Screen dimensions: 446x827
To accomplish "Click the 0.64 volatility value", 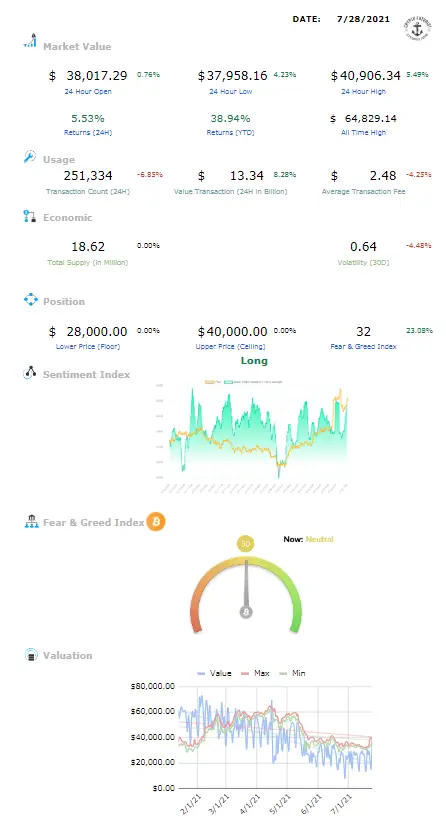I will (x=363, y=246).
